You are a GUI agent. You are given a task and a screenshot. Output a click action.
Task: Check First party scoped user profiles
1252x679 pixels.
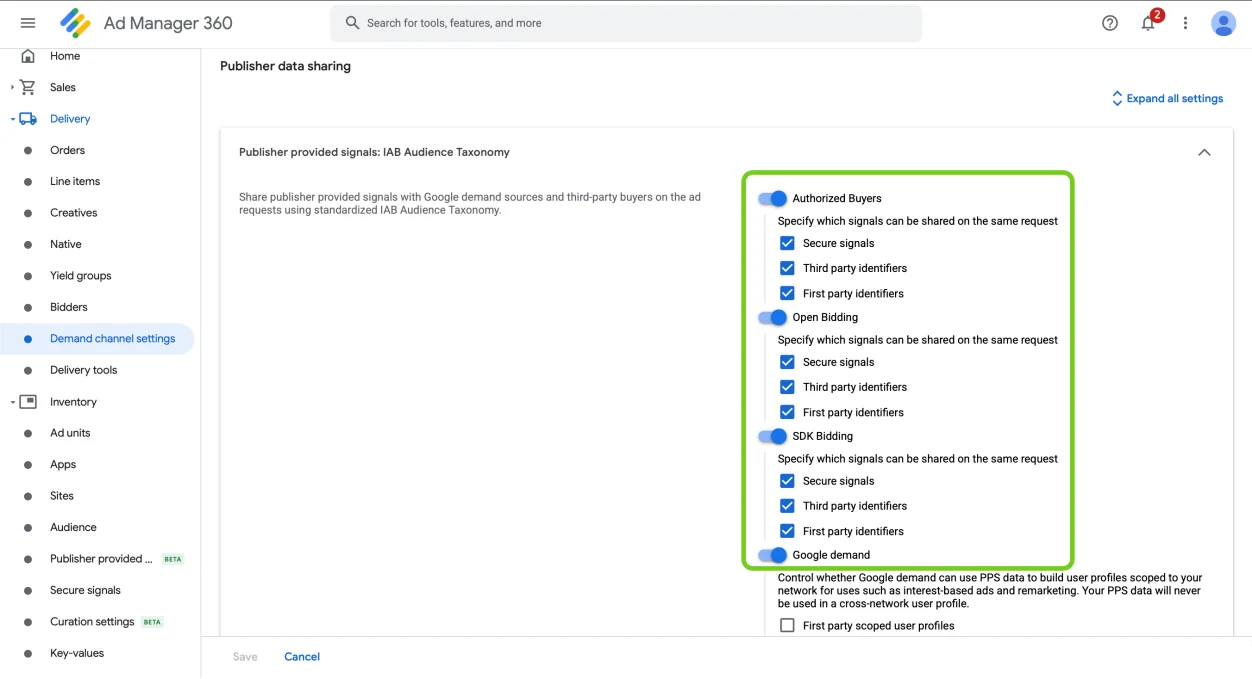coord(787,626)
